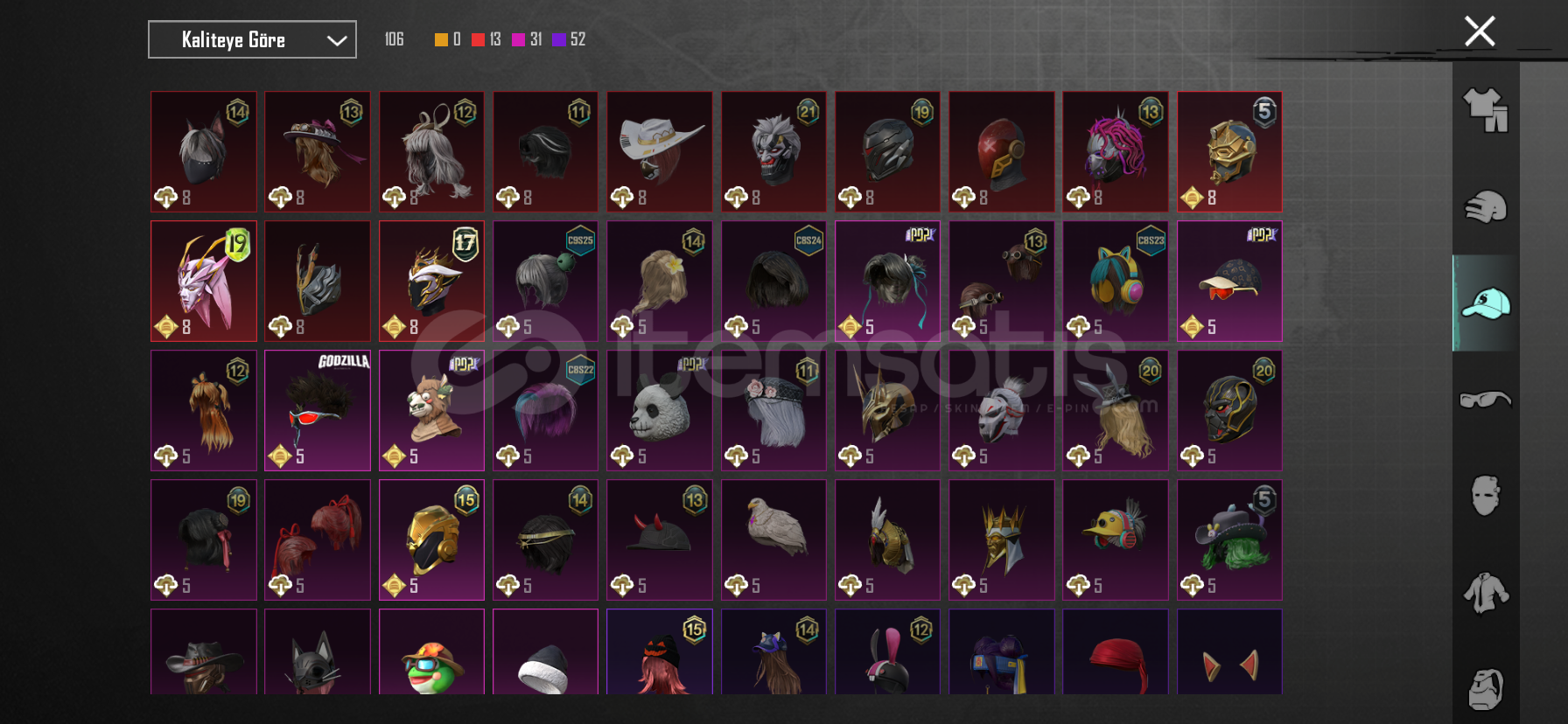The height and width of the screenshot is (724, 1568).
Task: Click the orange quality color swatch
Action: click(x=441, y=39)
